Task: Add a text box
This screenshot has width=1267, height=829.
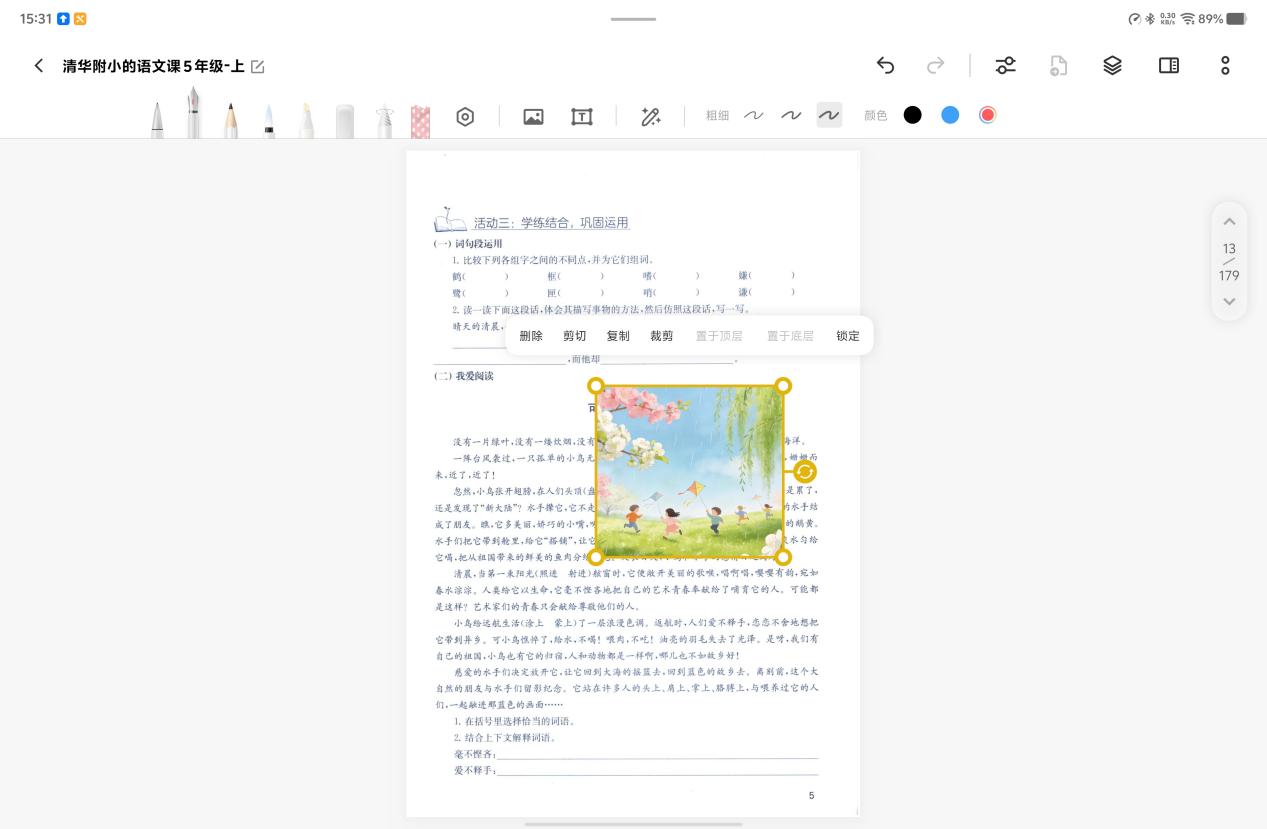Action: [581, 117]
